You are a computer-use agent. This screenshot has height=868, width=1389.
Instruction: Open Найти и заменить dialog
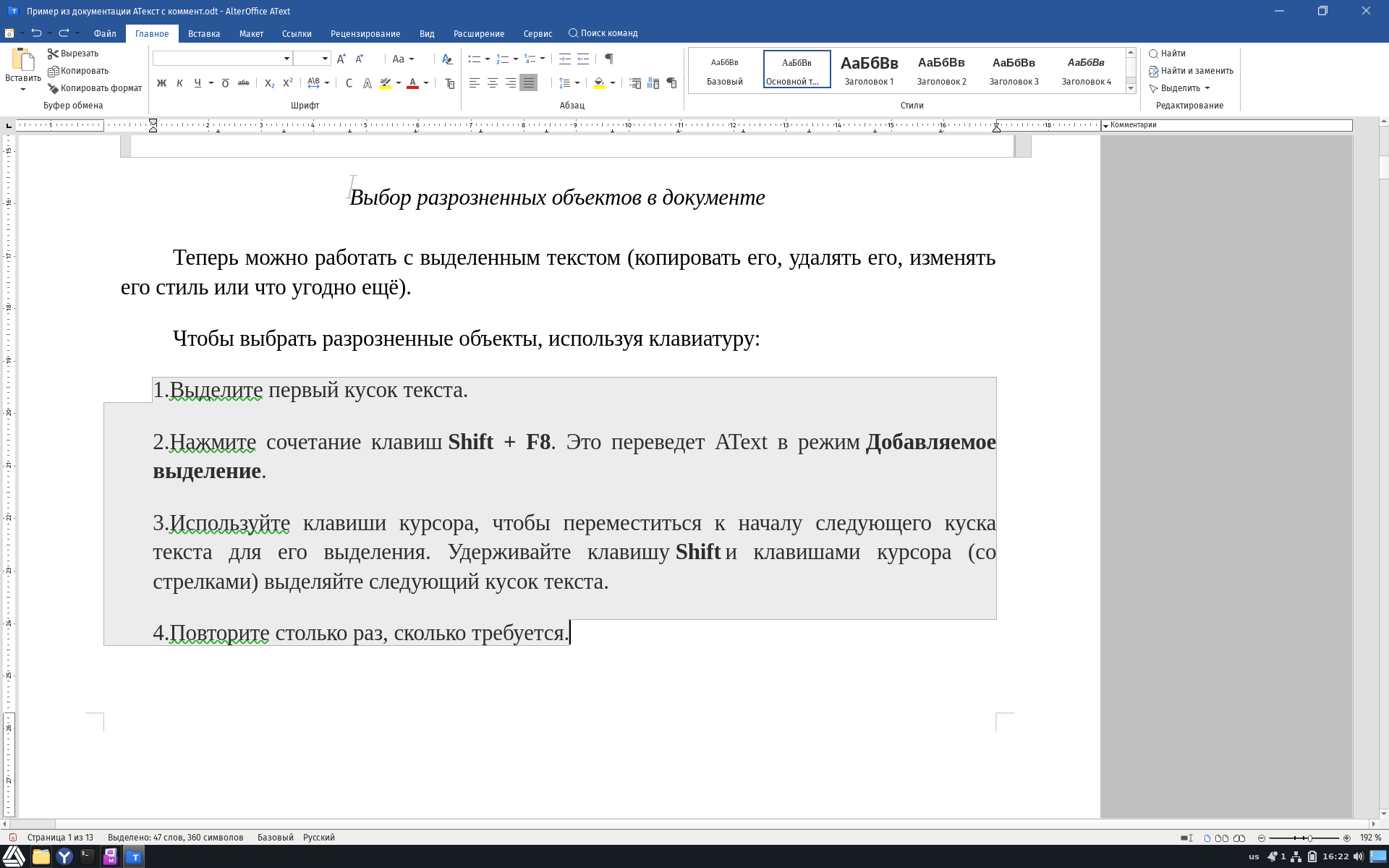1191,71
